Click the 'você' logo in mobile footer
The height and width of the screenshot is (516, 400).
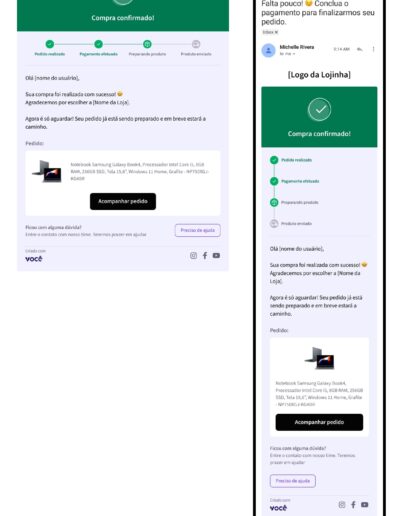click(278, 508)
